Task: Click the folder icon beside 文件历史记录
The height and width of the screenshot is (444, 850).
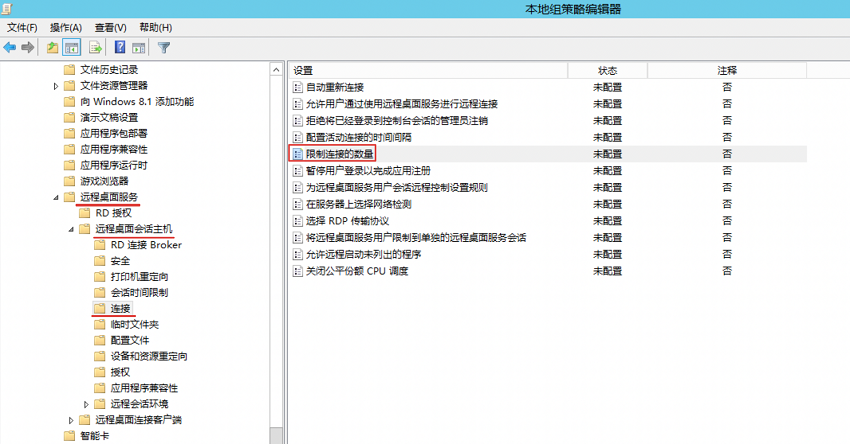Action: (x=69, y=69)
